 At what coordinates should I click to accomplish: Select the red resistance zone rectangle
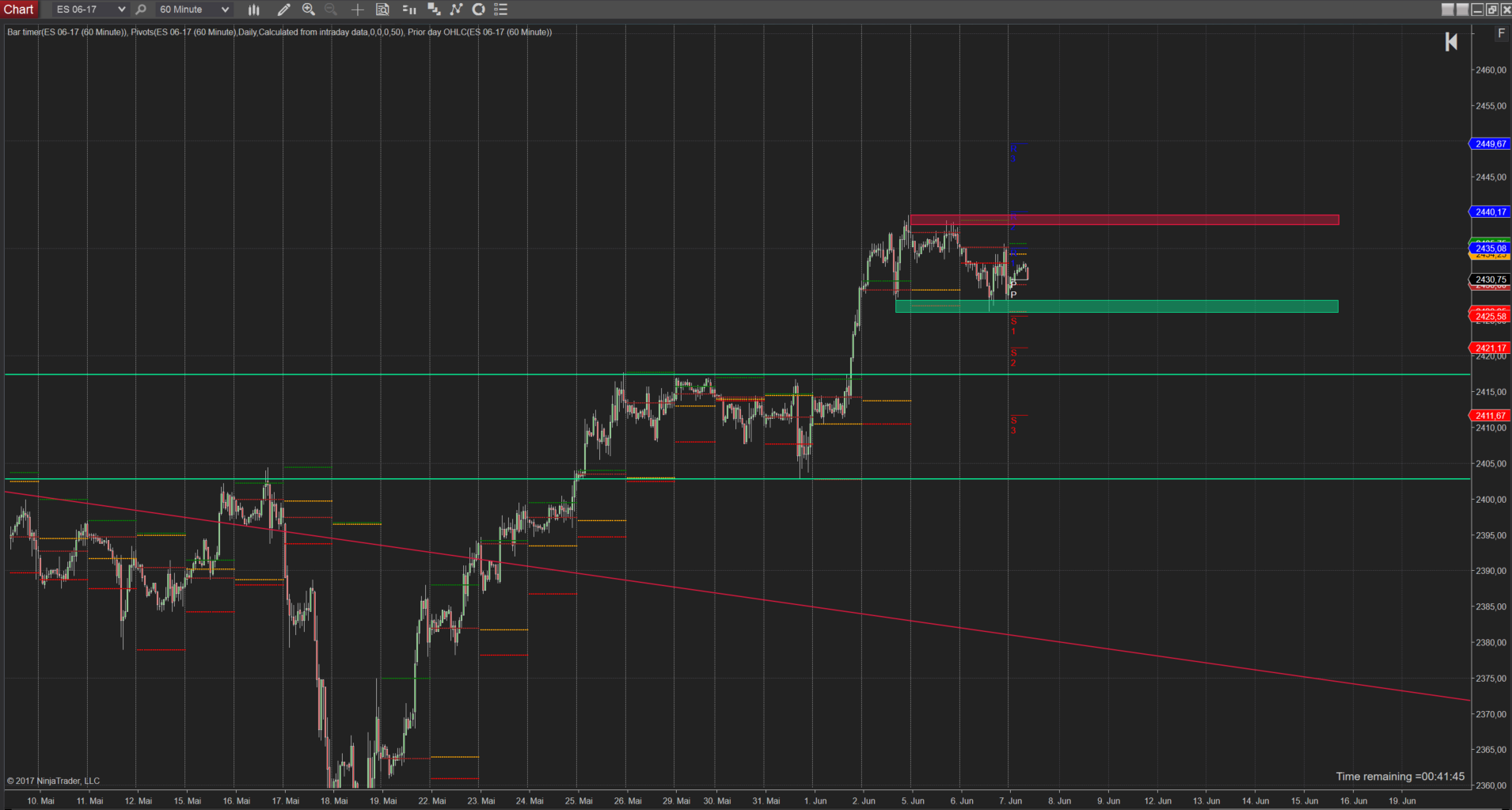click(1124, 220)
